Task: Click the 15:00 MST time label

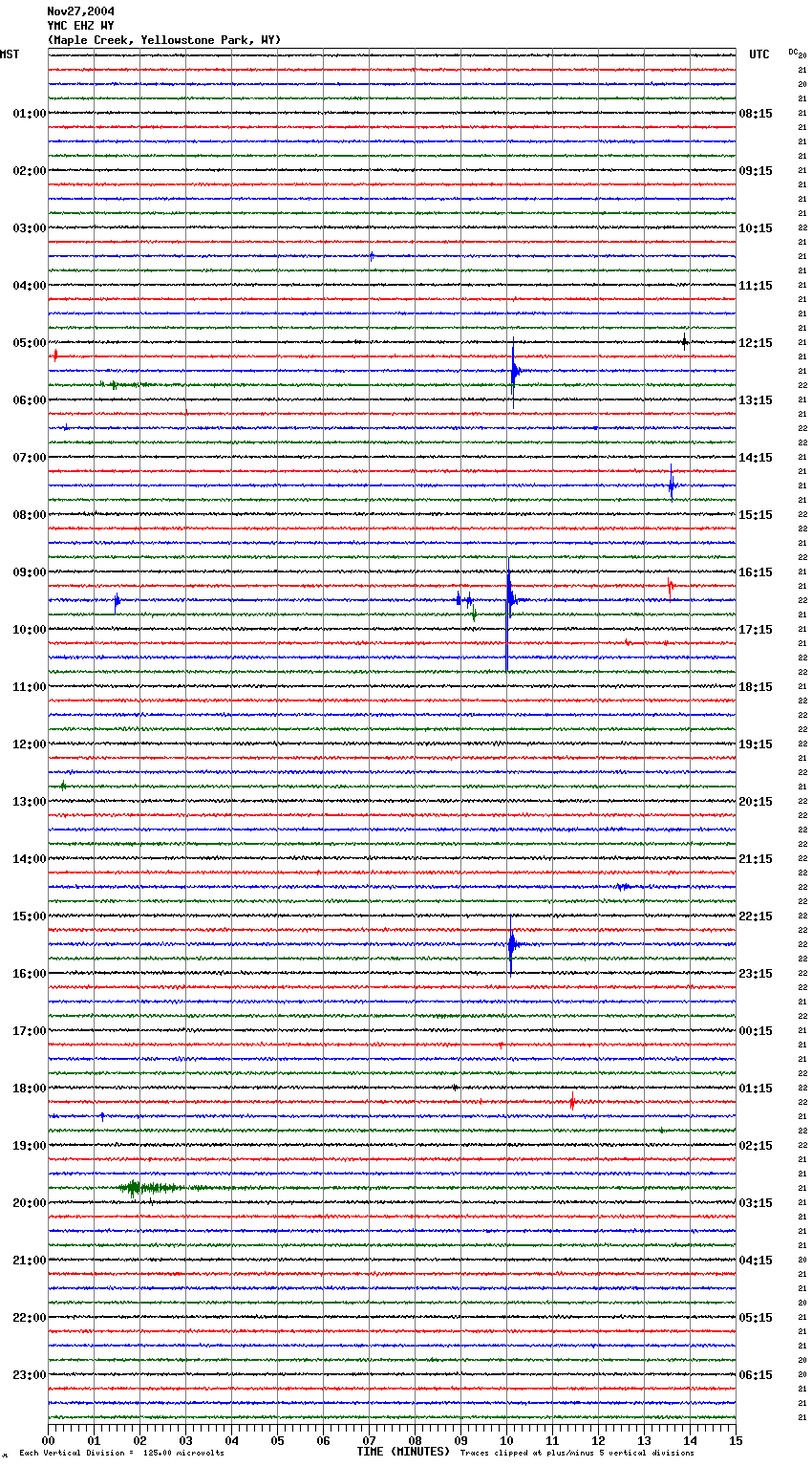Action: coord(30,916)
